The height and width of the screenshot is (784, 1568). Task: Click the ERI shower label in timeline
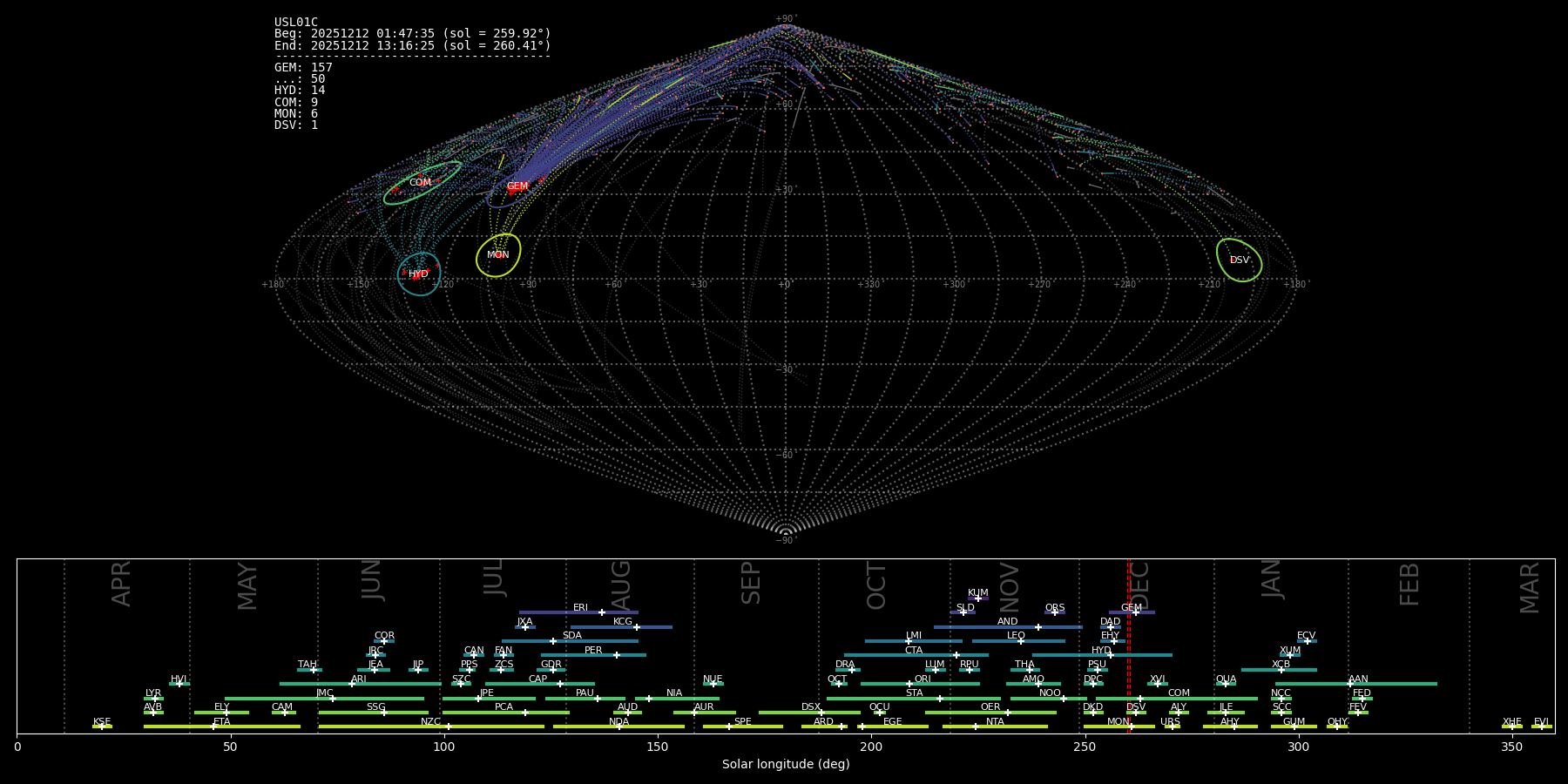tap(580, 608)
